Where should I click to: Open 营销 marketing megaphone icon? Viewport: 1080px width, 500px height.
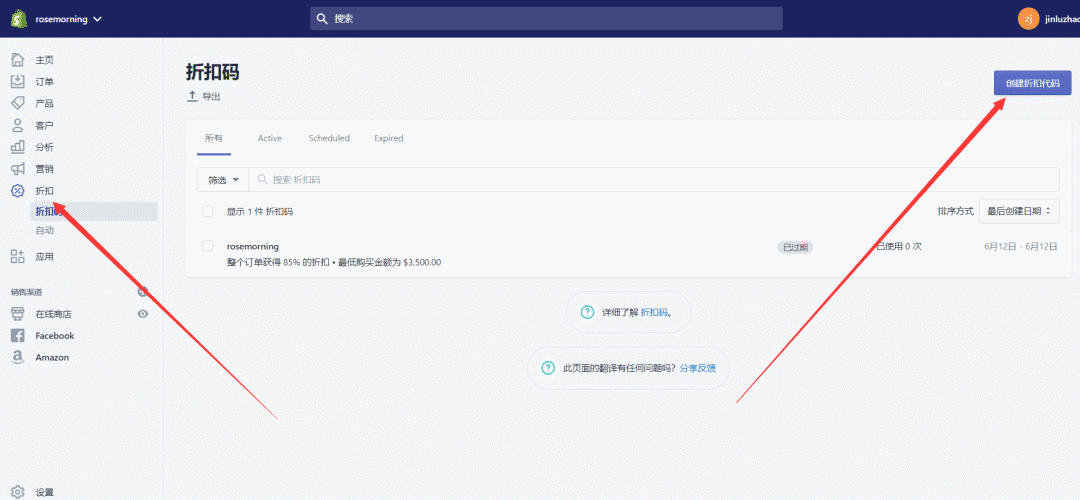[18, 169]
